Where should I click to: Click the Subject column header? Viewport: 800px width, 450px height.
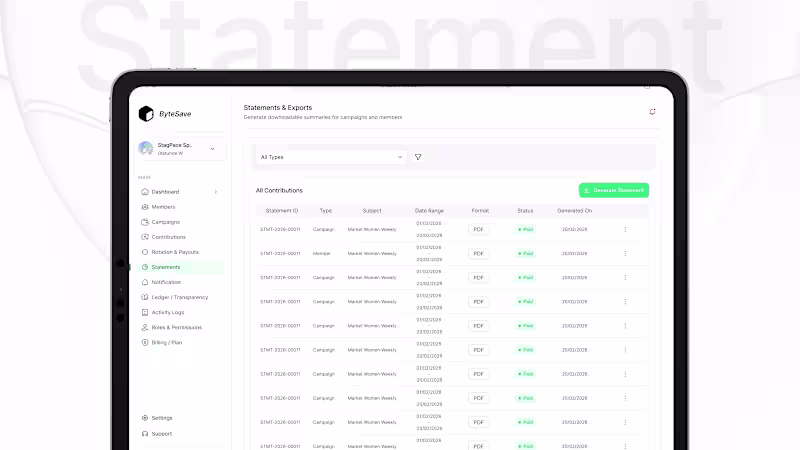[372, 211]
